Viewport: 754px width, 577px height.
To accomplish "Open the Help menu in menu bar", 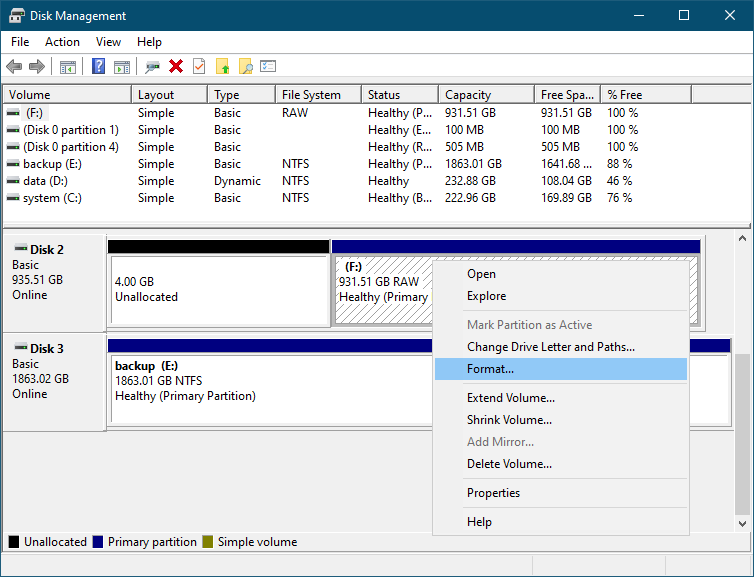I will click(x=149, y=42).
